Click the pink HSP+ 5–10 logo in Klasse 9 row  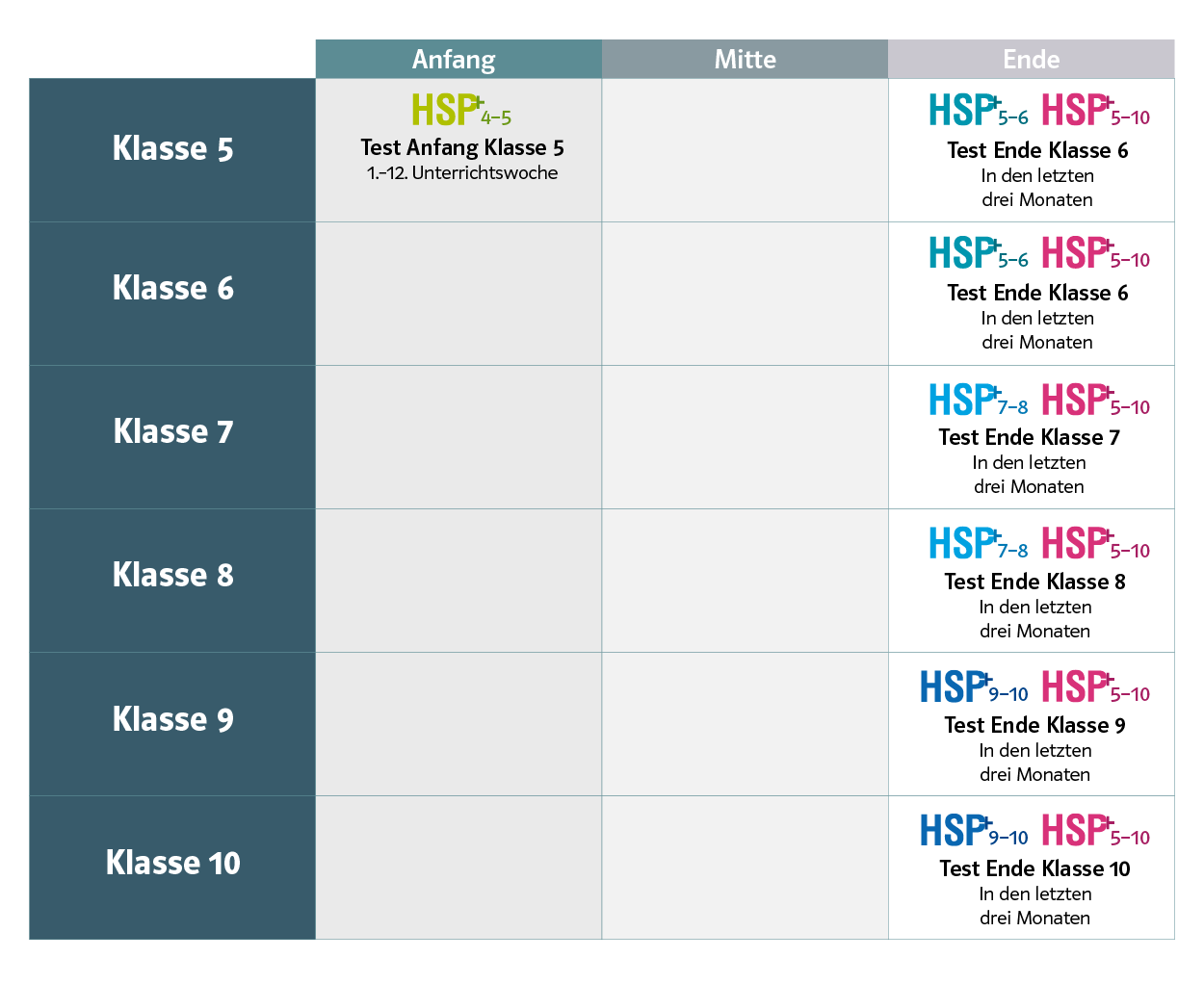click(x=1096, y=687)
